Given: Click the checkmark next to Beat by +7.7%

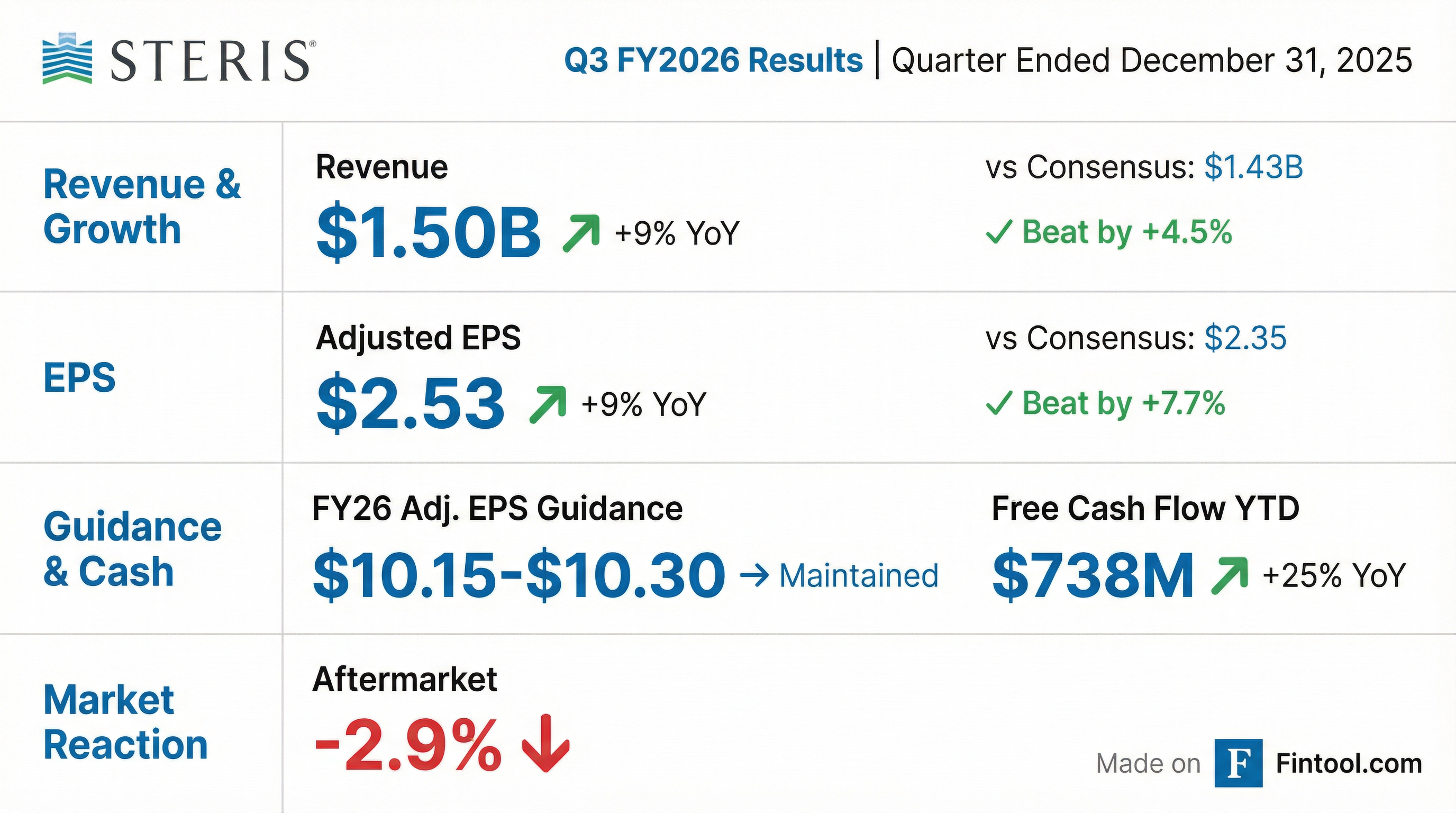Looking at the screenshot, I should [999, 403].
